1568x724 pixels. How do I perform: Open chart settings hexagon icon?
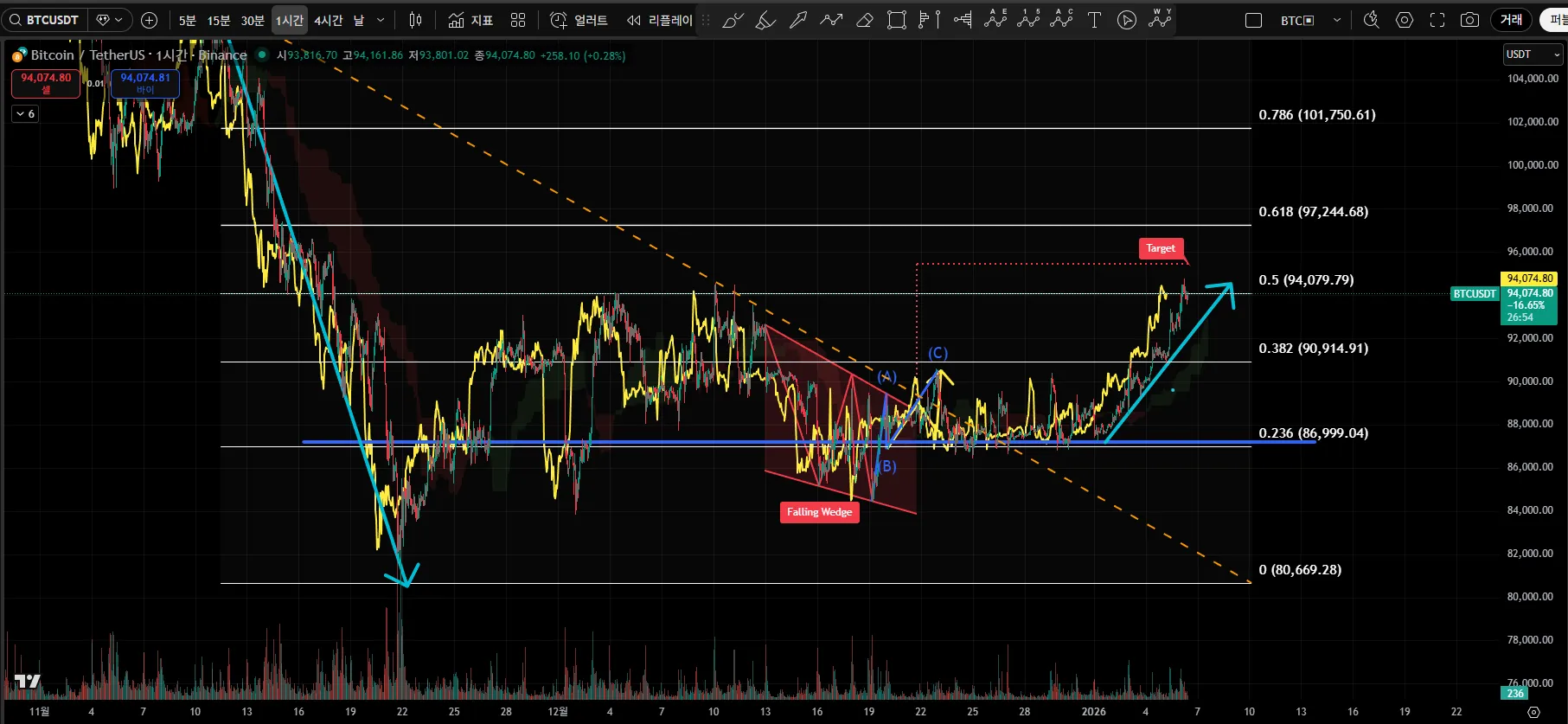click(x=1405, y=20)
